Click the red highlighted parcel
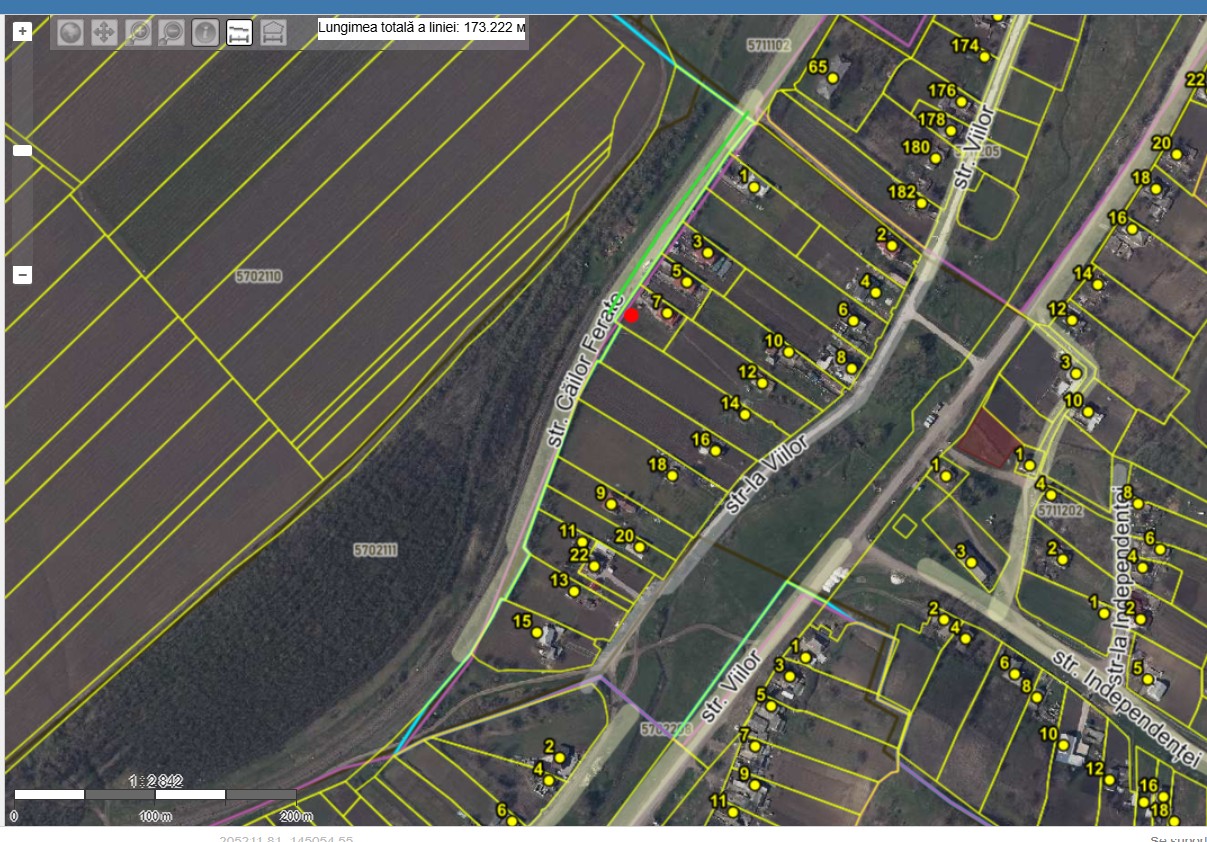The width and height of the screenshot is (1207, 842). point(988,439)
